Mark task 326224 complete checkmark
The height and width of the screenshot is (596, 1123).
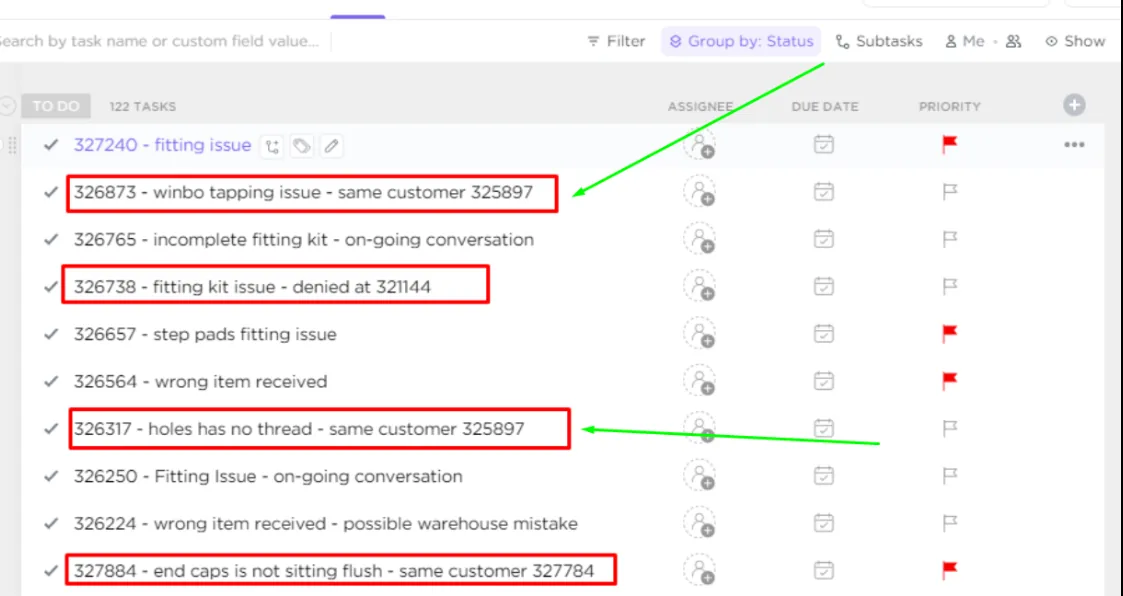(50, 524)
